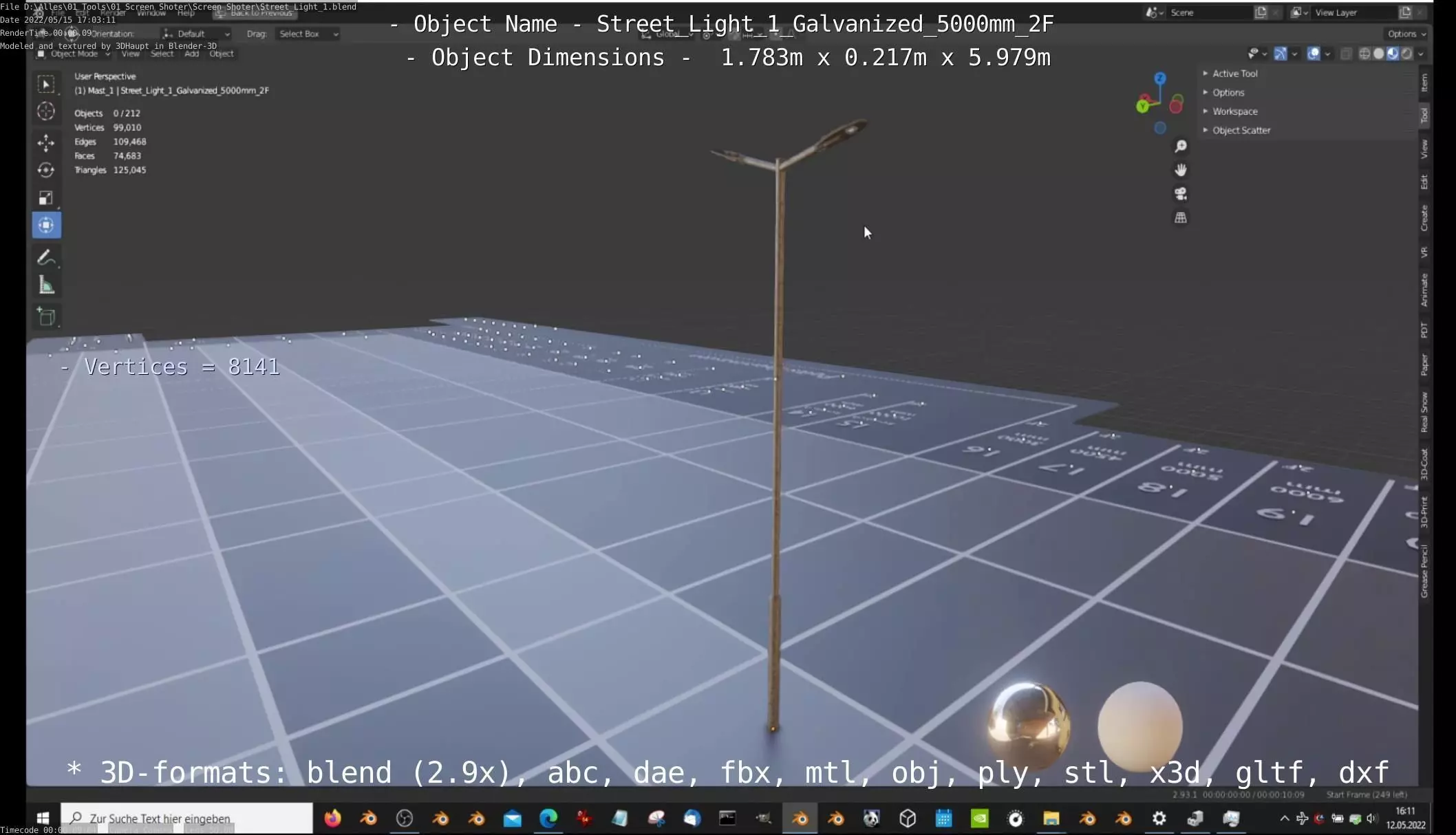Open the Orientation Default dropdown
The width and height of the screenshot is (1456, 835).
(x=196, y=34)
